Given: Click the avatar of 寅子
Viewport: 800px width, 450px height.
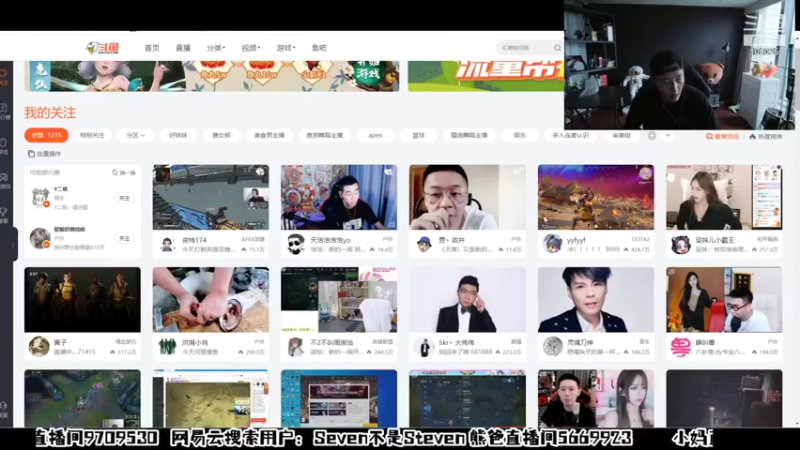Looking at the screenshot, I should point(39,346).
